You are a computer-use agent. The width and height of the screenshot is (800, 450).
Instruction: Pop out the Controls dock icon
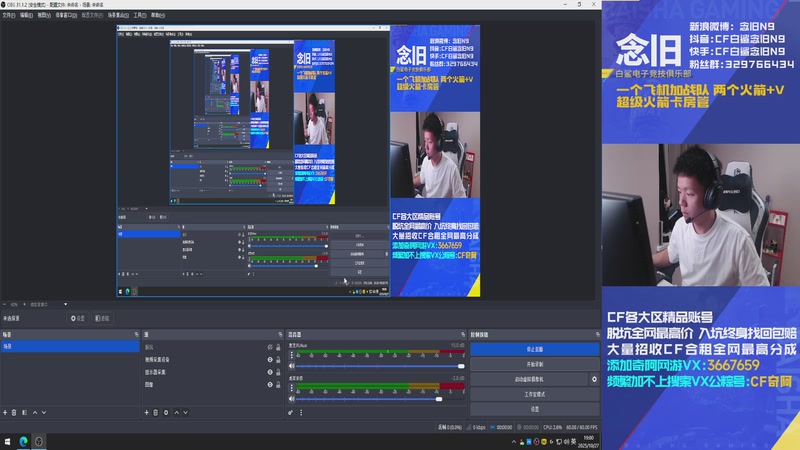597,335
